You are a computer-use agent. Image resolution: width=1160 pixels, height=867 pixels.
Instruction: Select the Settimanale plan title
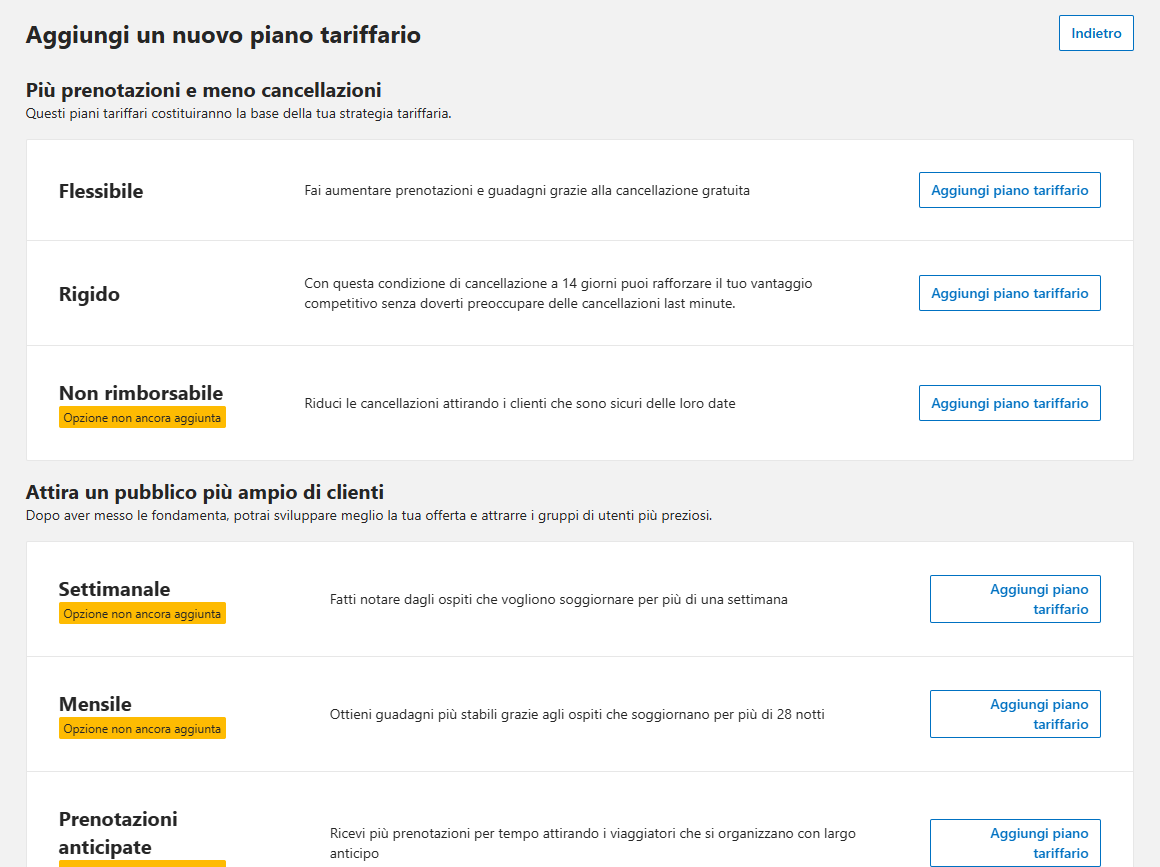[114, 589]
